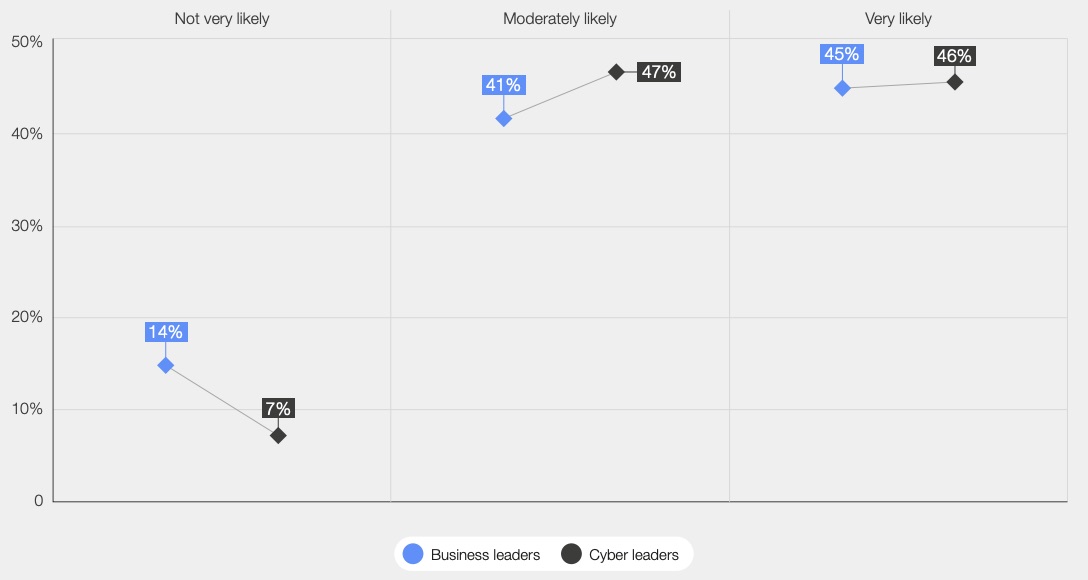The width and height of the screenshot is (1088, 580).
Task: Click the Very likely category header
Action: coord(898,19)
